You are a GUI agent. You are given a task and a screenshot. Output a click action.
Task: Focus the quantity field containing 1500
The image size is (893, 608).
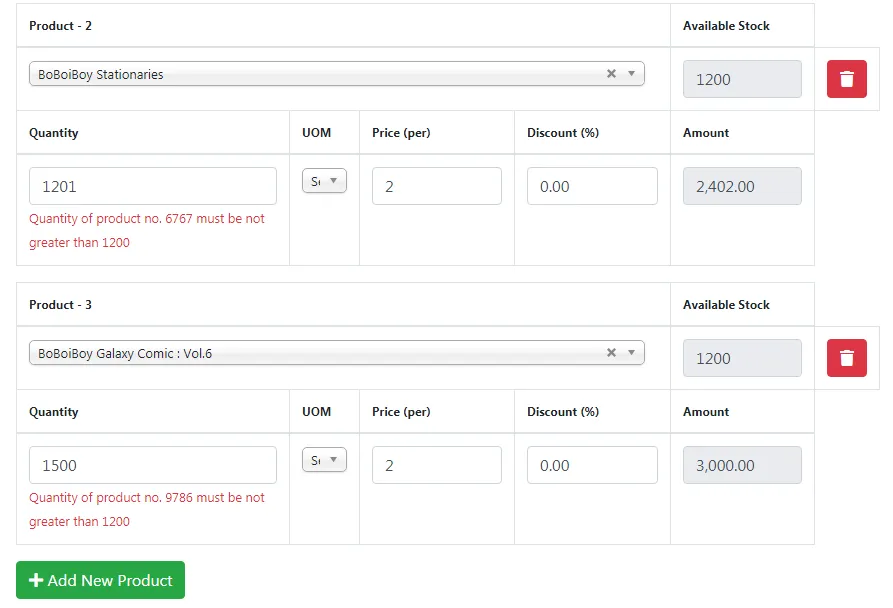pyautogui.click(x=153, y=465)
